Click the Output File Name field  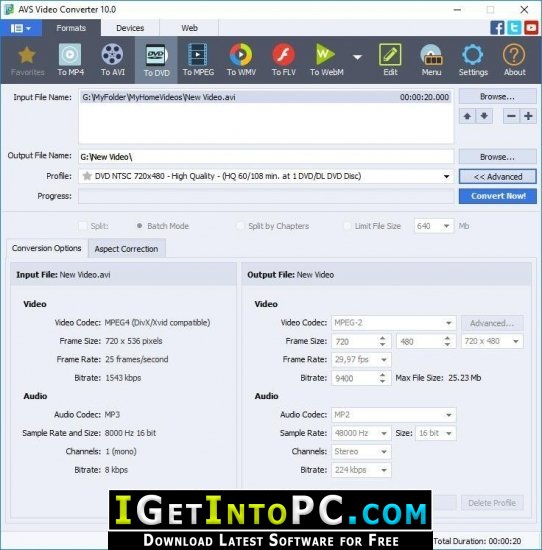(x=266, y=157)
